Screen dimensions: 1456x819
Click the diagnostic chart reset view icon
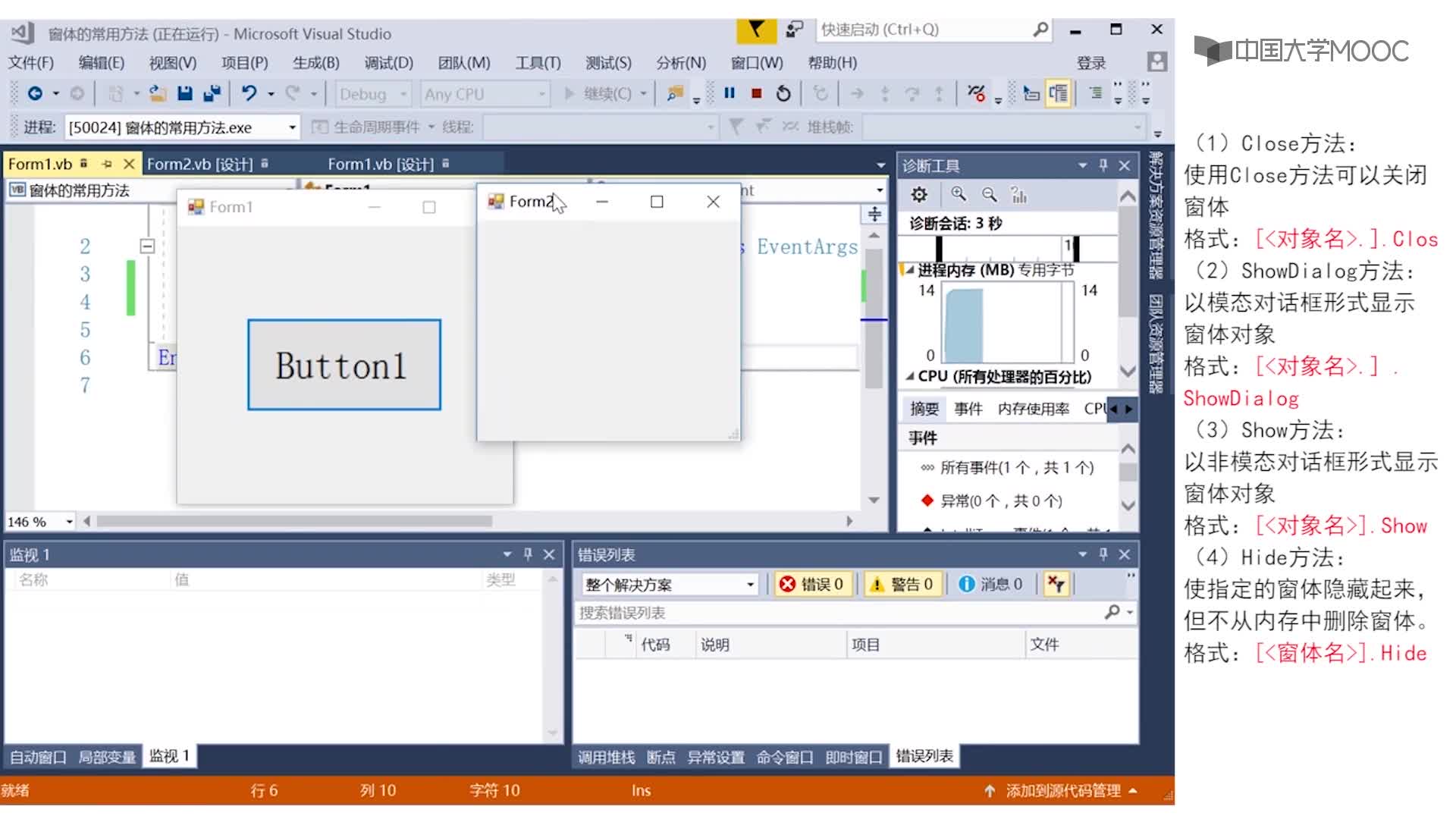[1018, 195]
